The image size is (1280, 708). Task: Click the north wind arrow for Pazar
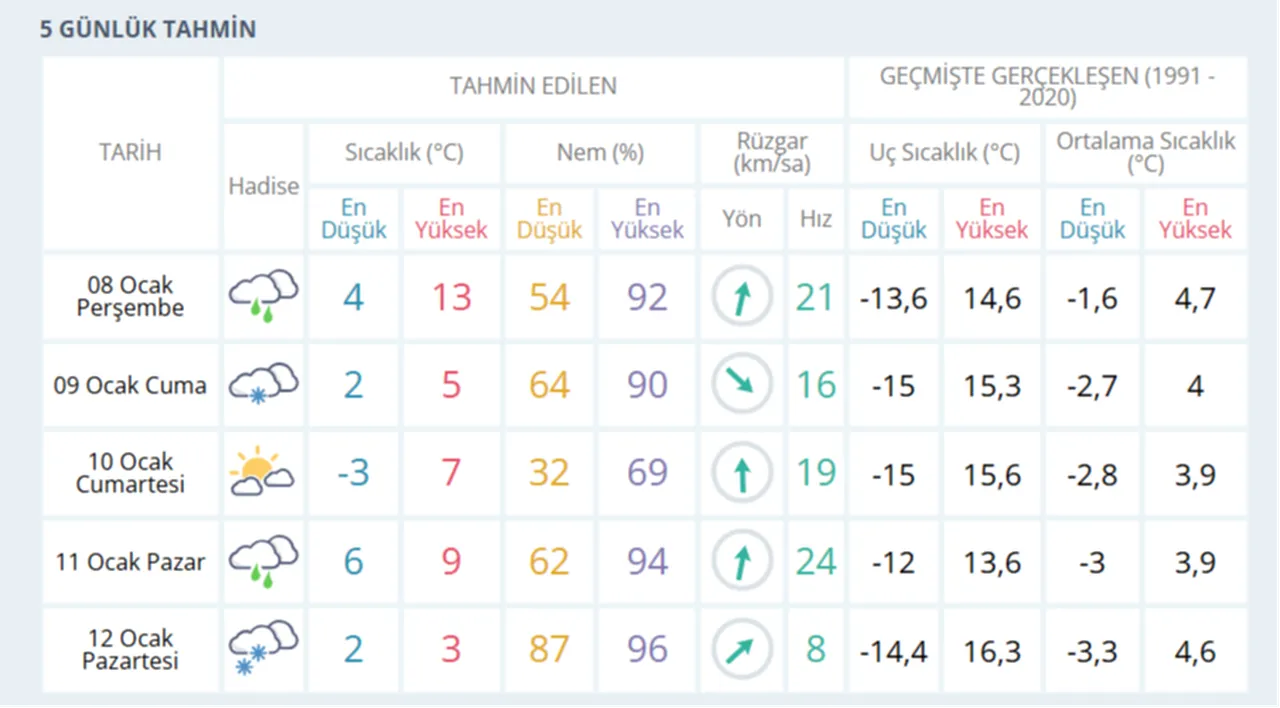coord(741,561)
